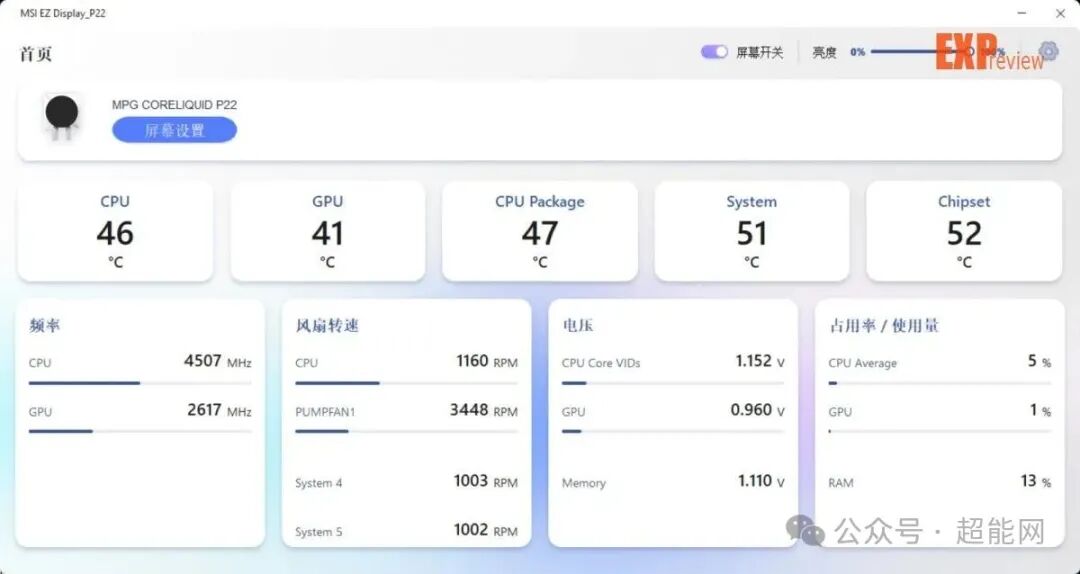Click the CPU Core VIDs progress bar

click(x=673, y=383)
